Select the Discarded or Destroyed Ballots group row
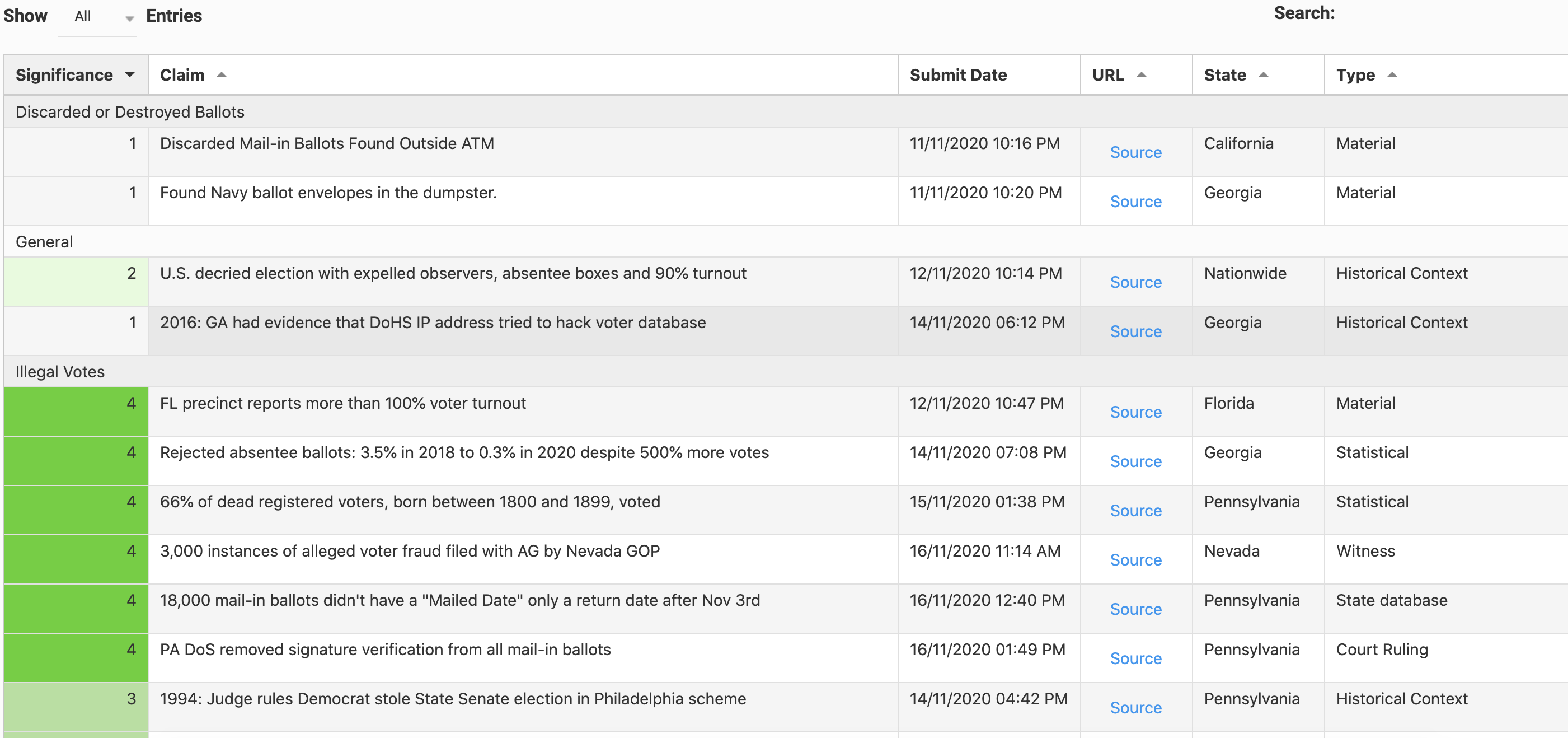 pyautogui.click(x=786, y=112)
